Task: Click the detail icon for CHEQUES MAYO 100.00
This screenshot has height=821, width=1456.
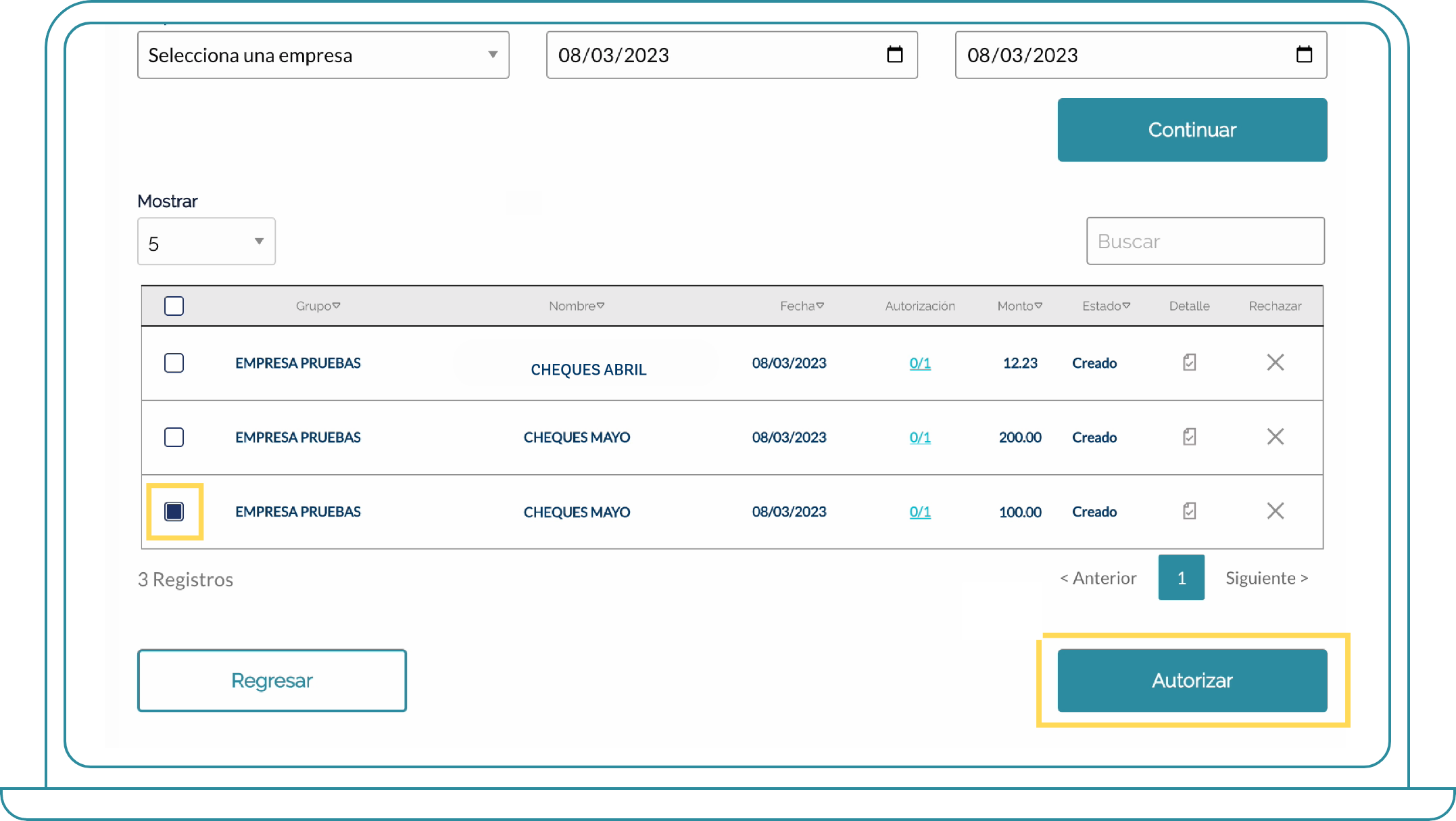Action: [1188, 511]
